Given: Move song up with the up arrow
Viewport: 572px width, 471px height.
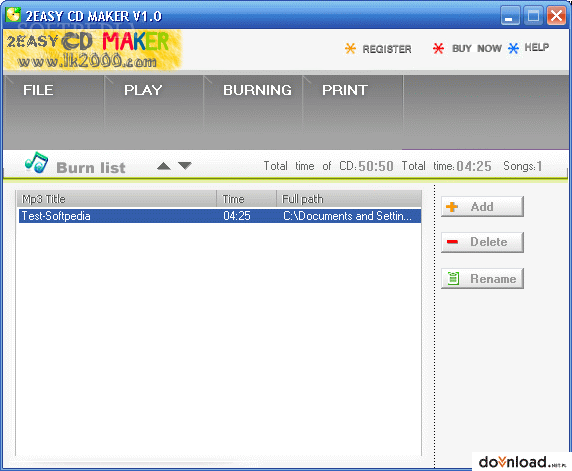Looking at the screenshot, I should (x=164, y=166).
